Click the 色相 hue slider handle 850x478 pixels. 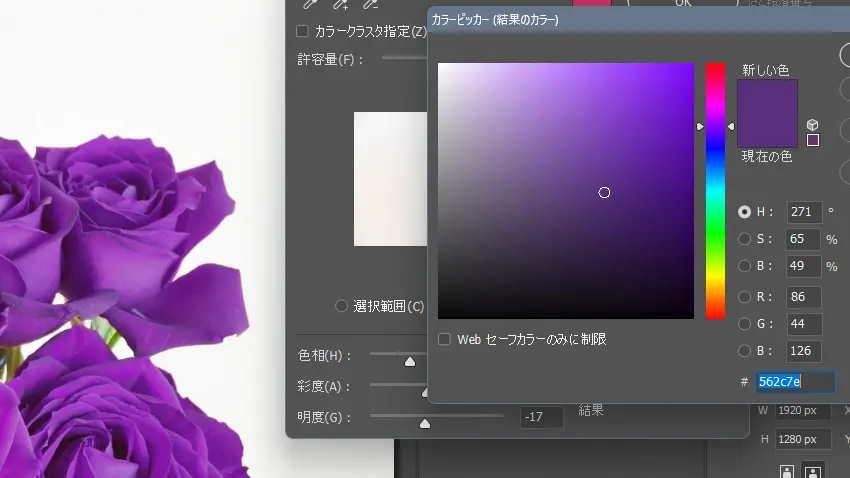point(410,361)
